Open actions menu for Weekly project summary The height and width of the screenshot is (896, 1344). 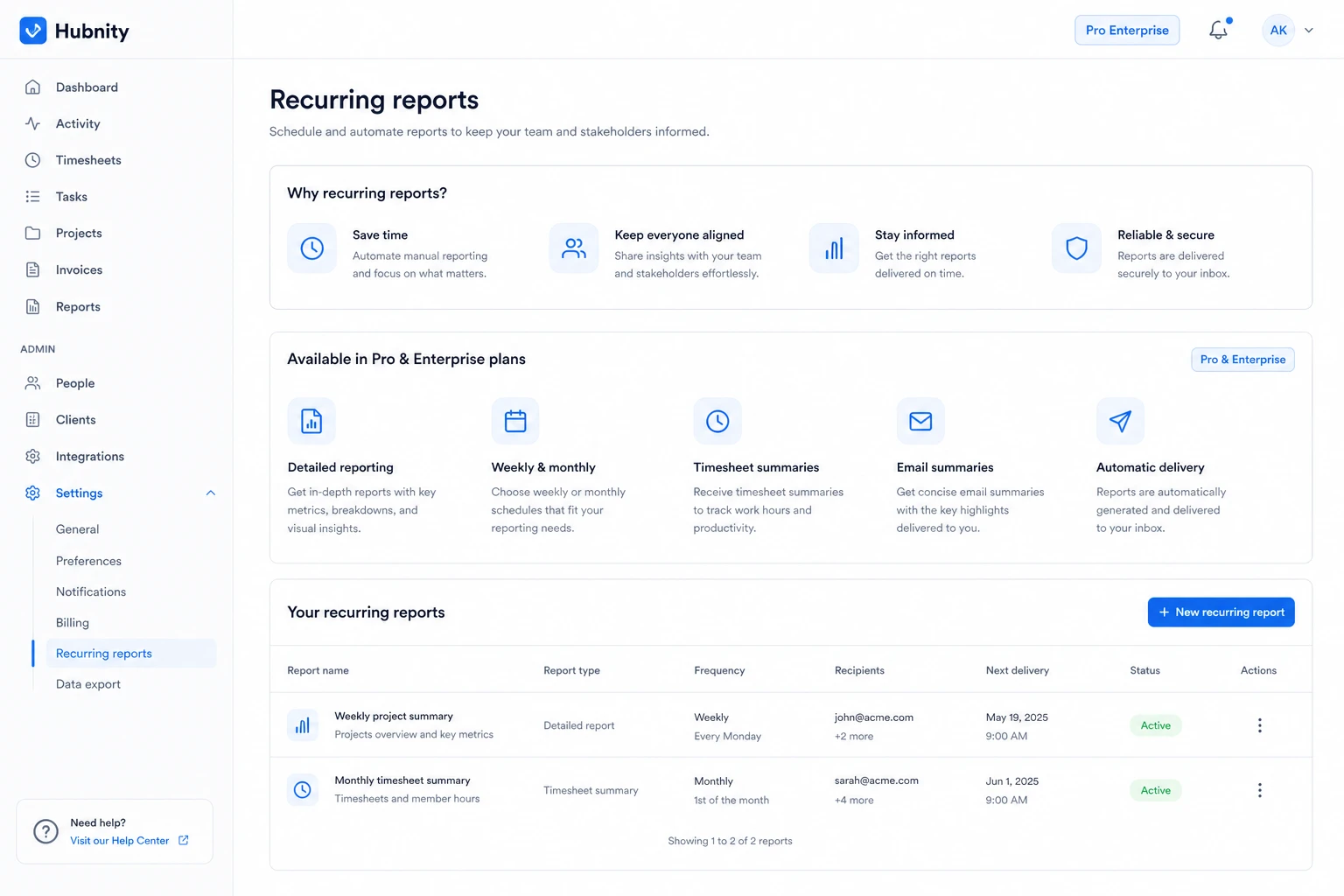pos(1260,725)
